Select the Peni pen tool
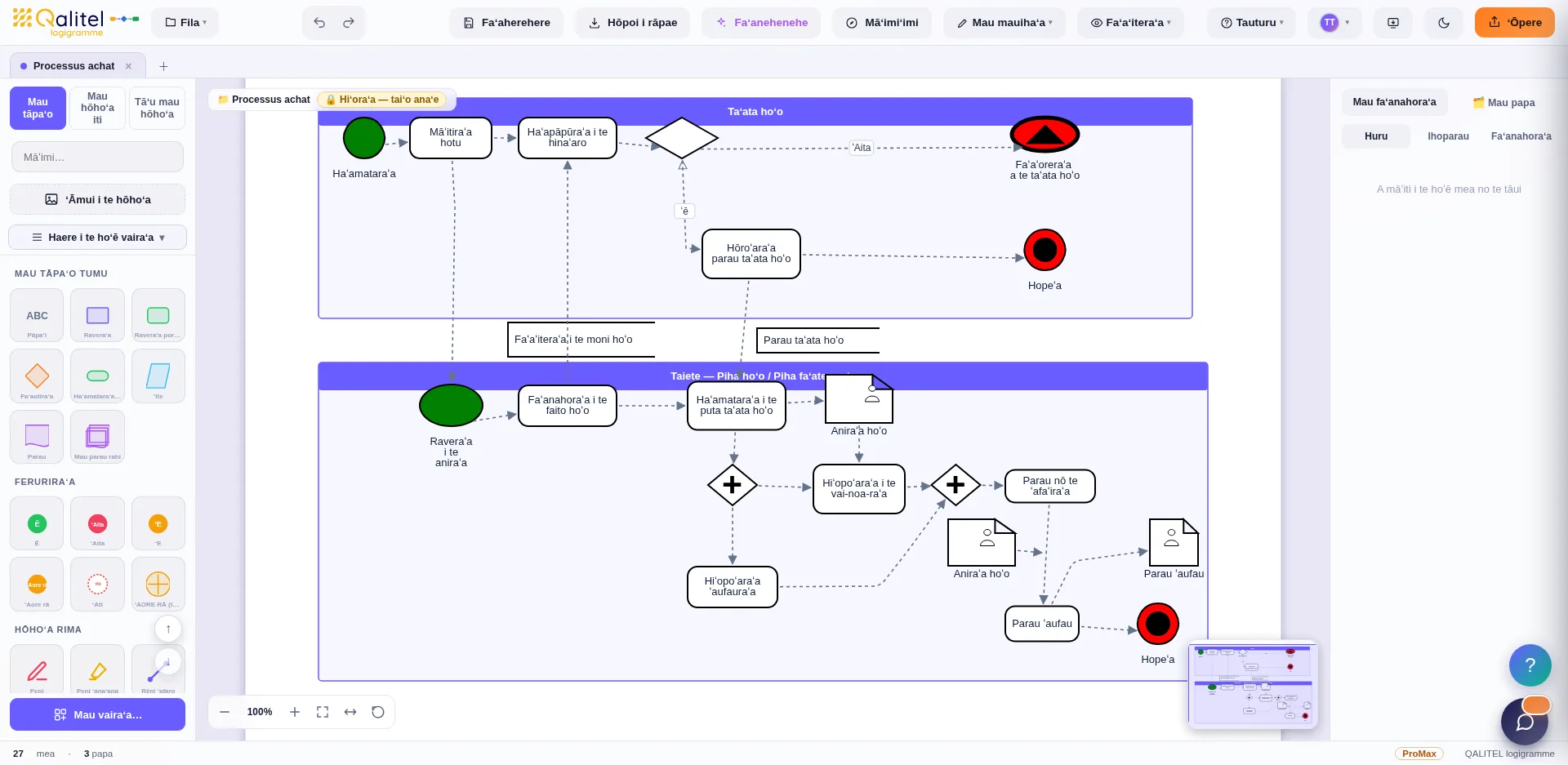 tap(37, 670)
